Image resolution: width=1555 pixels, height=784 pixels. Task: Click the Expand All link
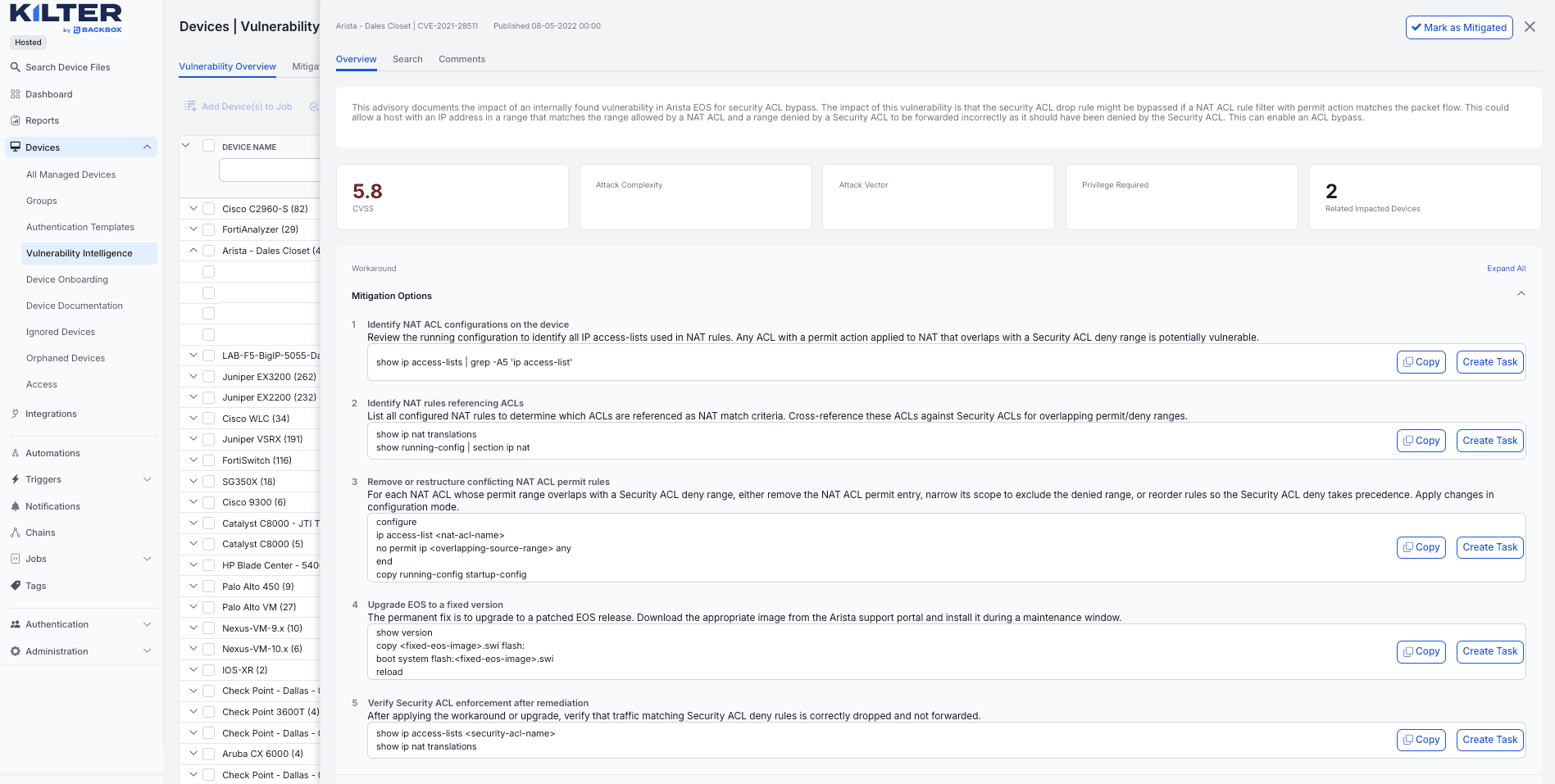coord(1506,269)
